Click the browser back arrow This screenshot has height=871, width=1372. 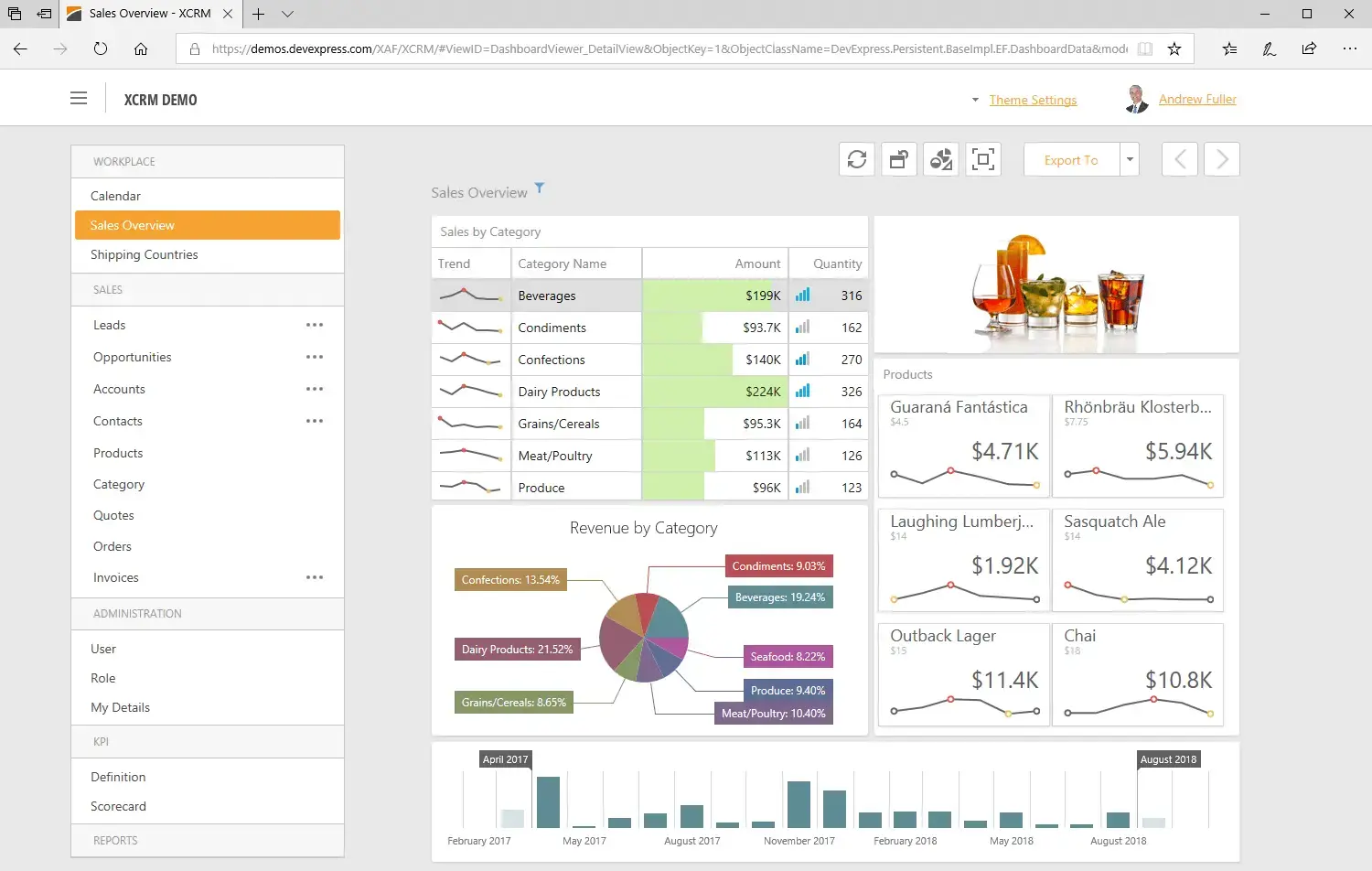(20, 49)
